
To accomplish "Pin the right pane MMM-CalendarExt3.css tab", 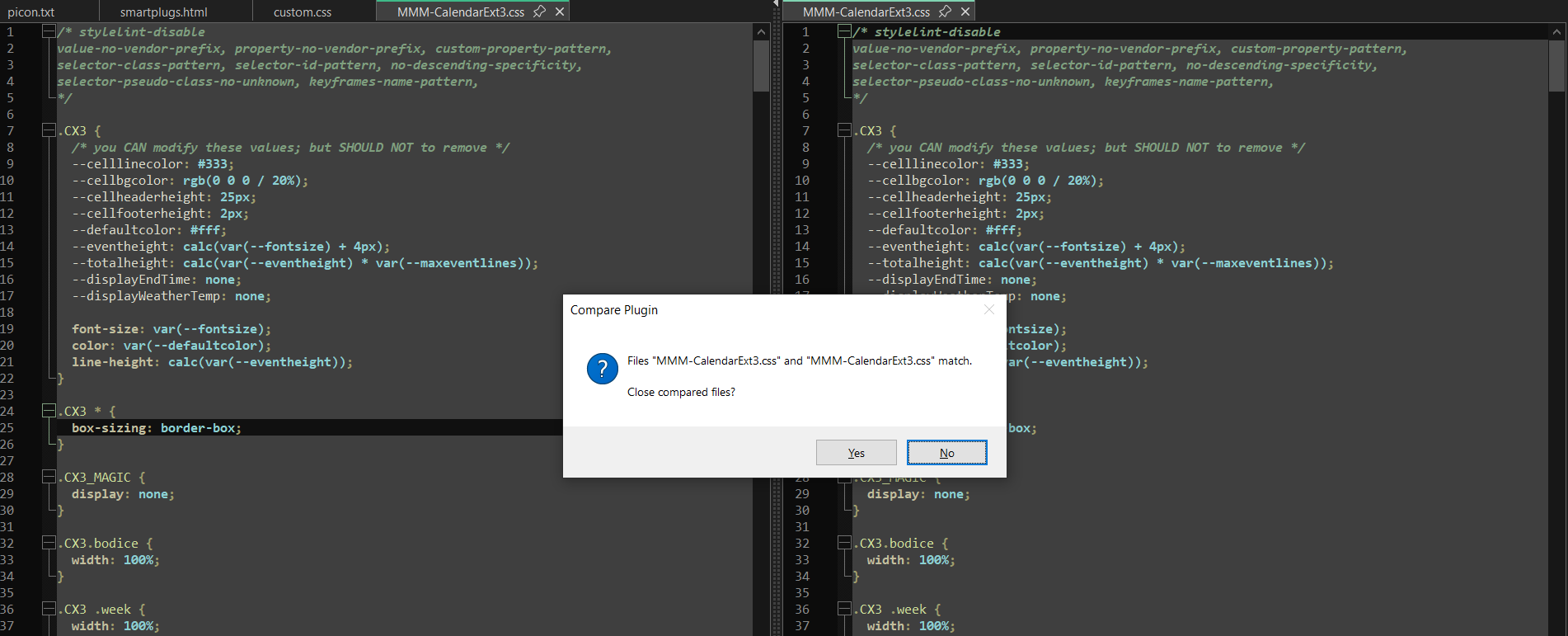I will tap(945, 12).
